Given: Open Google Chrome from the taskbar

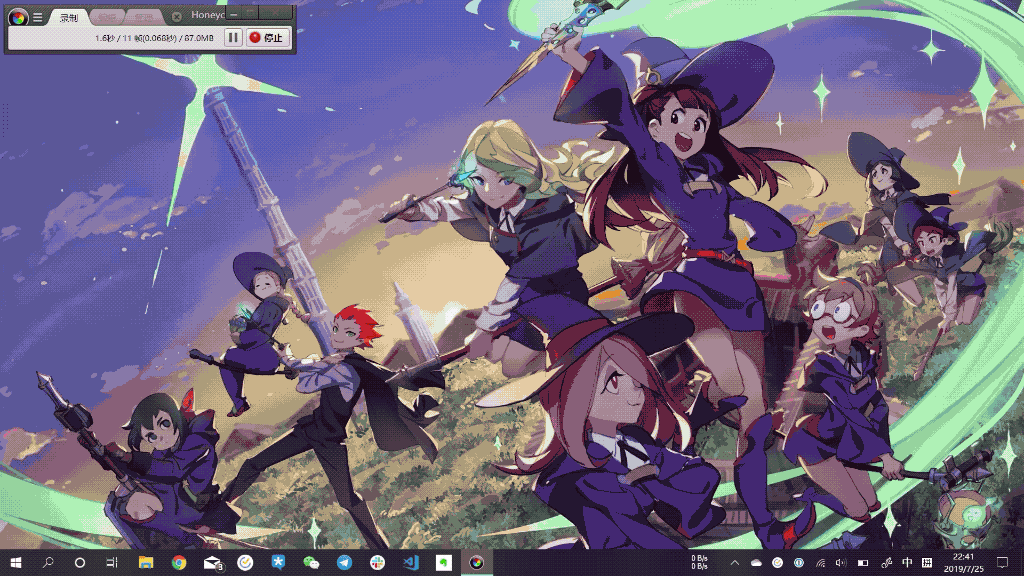Looking at the screenshot, I should click(179, 562).
